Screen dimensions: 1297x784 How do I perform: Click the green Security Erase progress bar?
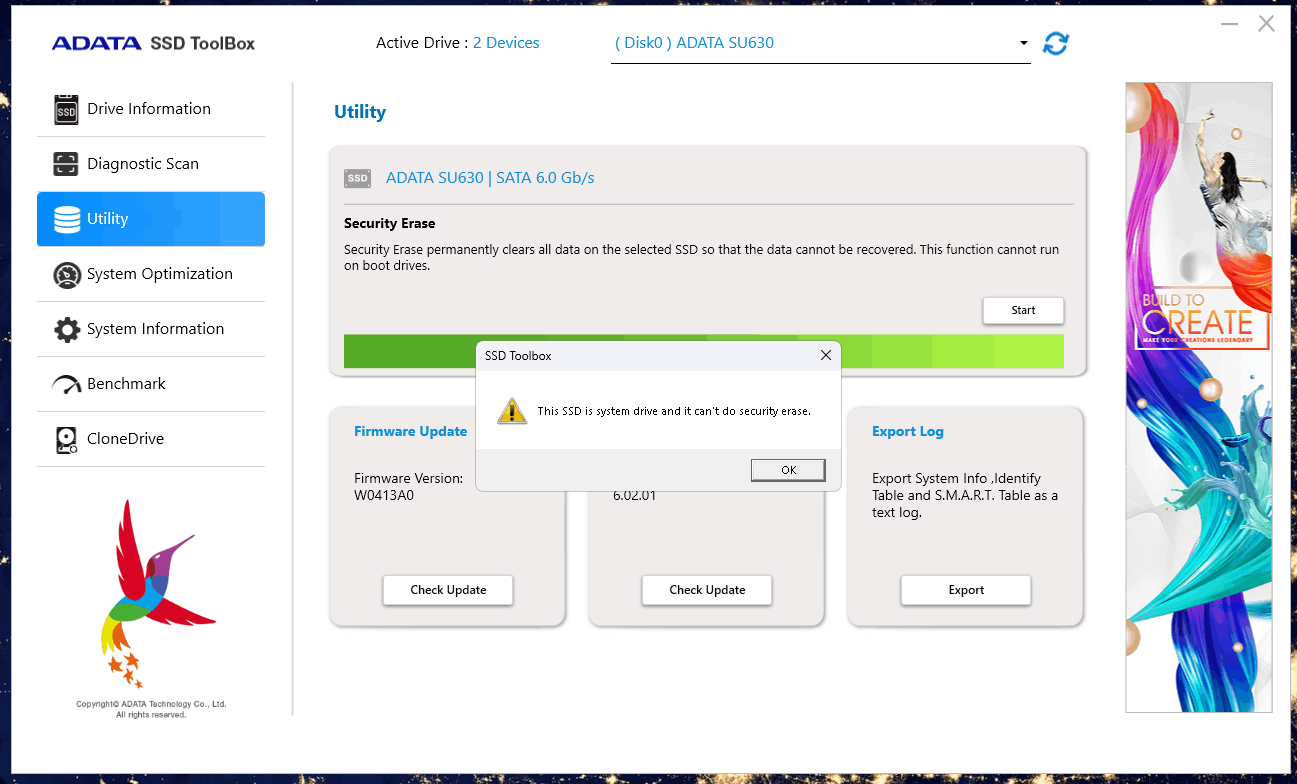(x=703, y=351)
